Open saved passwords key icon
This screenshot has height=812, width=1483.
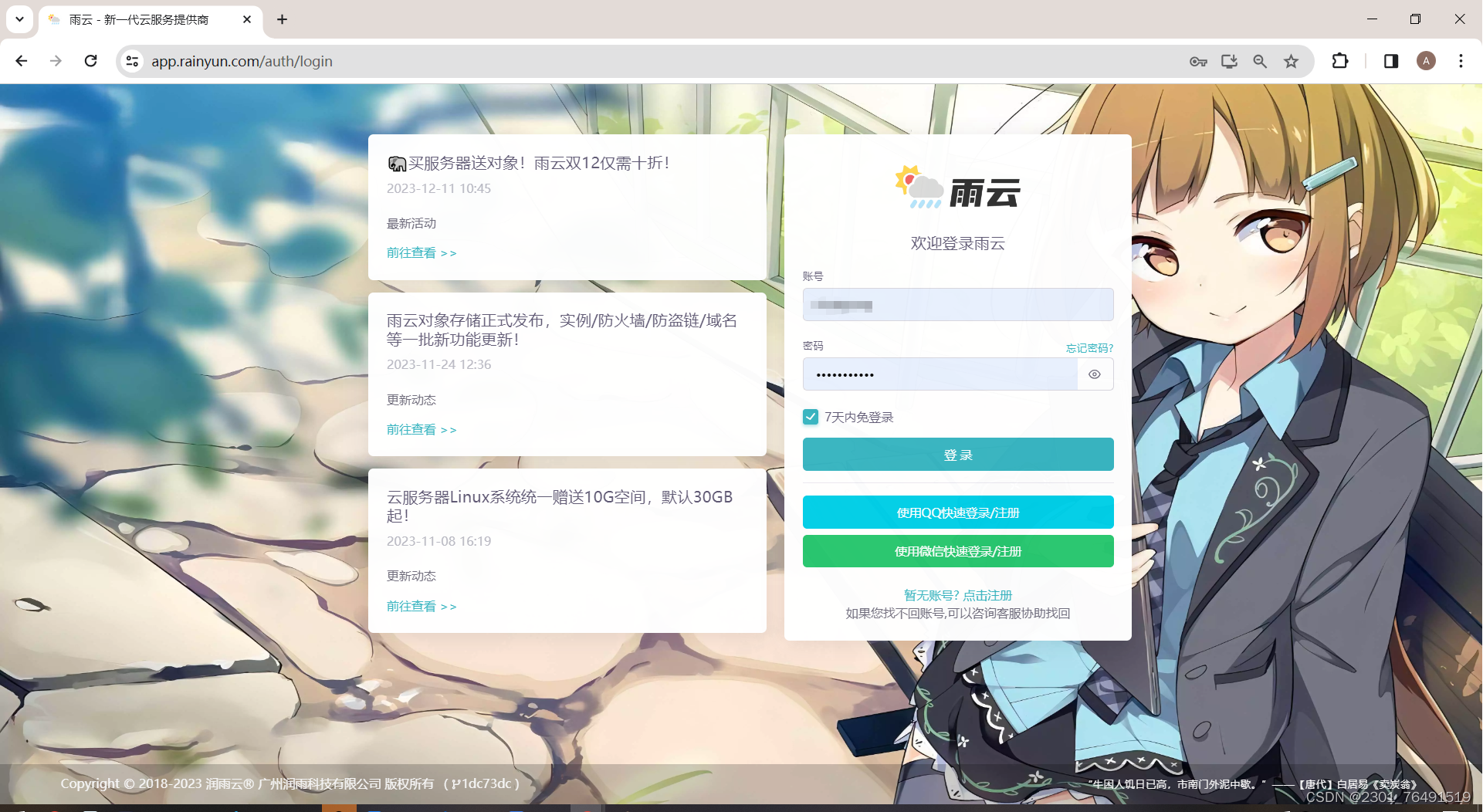point(1198,61)
